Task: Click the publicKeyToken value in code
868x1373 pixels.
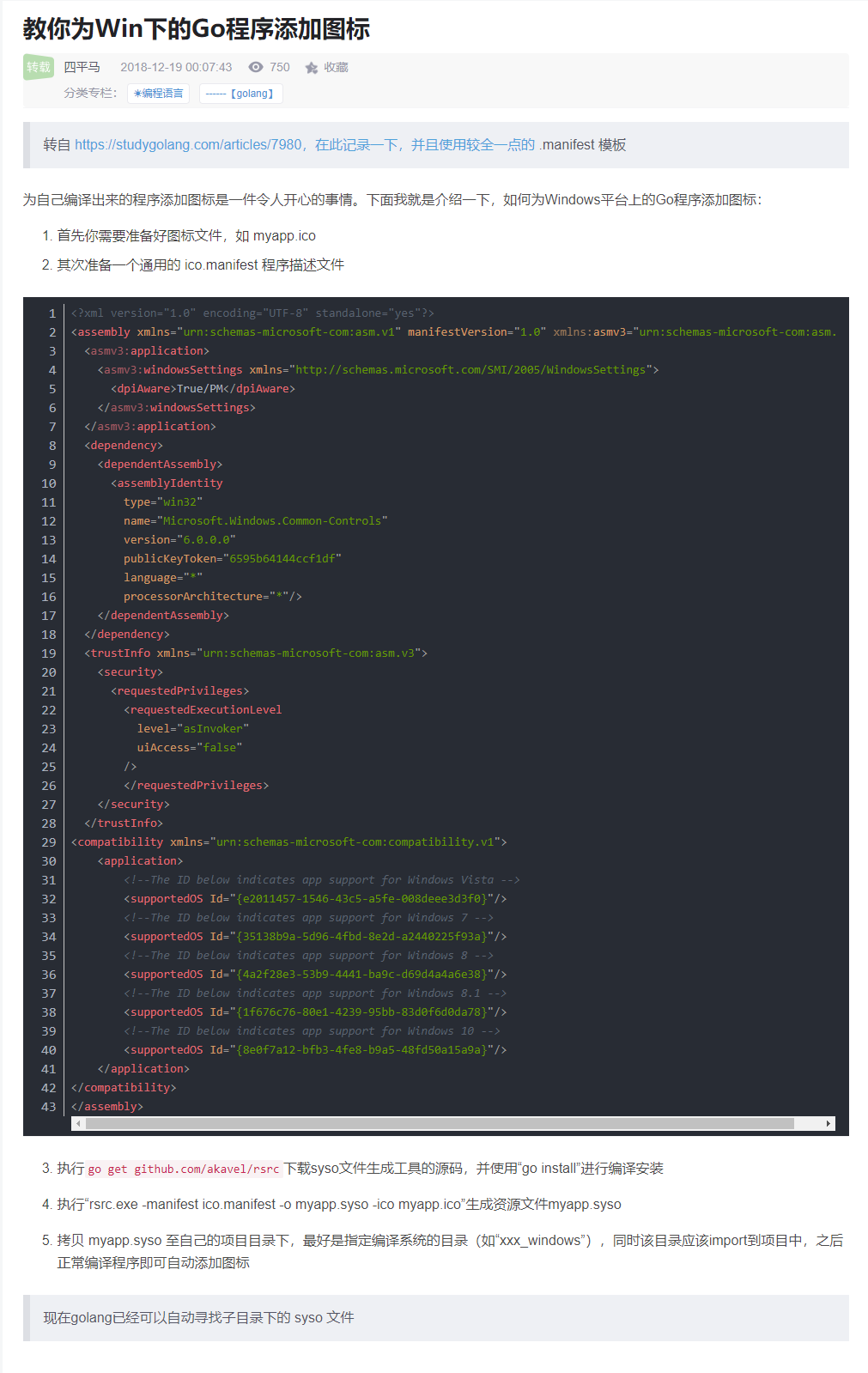Action: pos(282,559)
